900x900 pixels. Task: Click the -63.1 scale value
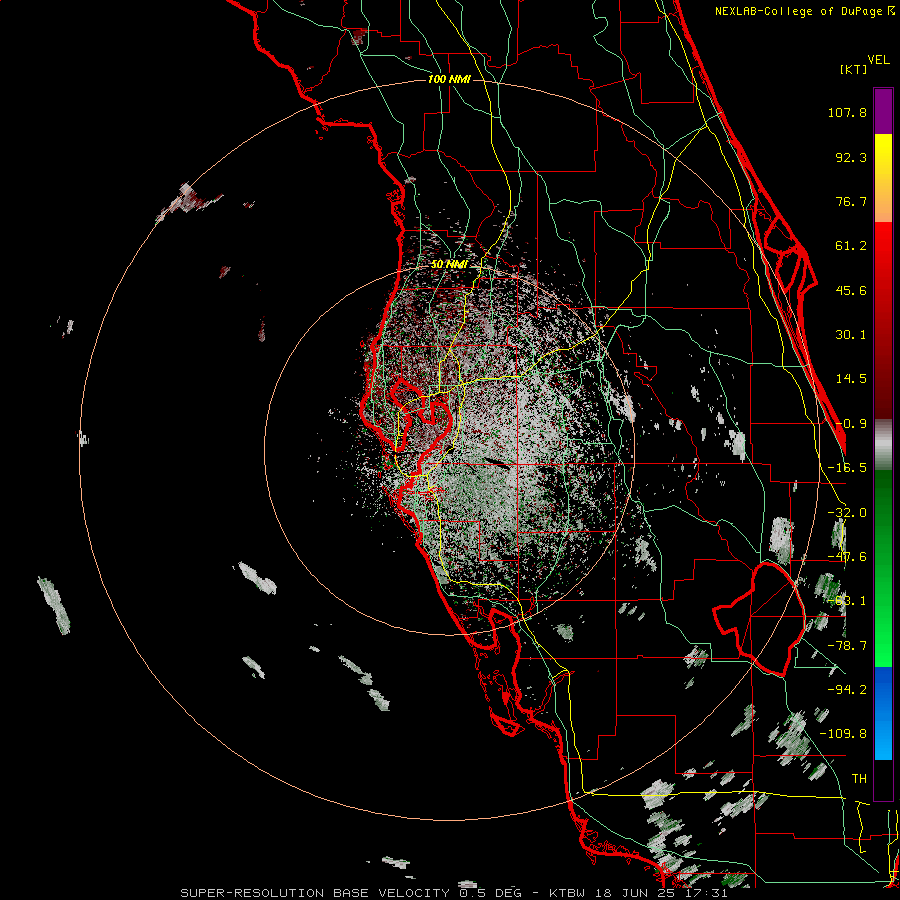[847, 601]
